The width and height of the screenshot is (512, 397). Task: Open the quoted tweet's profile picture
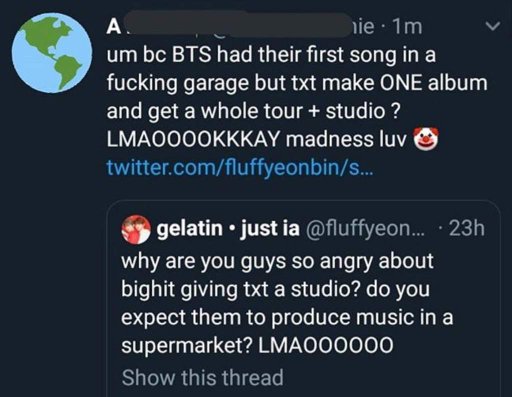coord(136,229)
